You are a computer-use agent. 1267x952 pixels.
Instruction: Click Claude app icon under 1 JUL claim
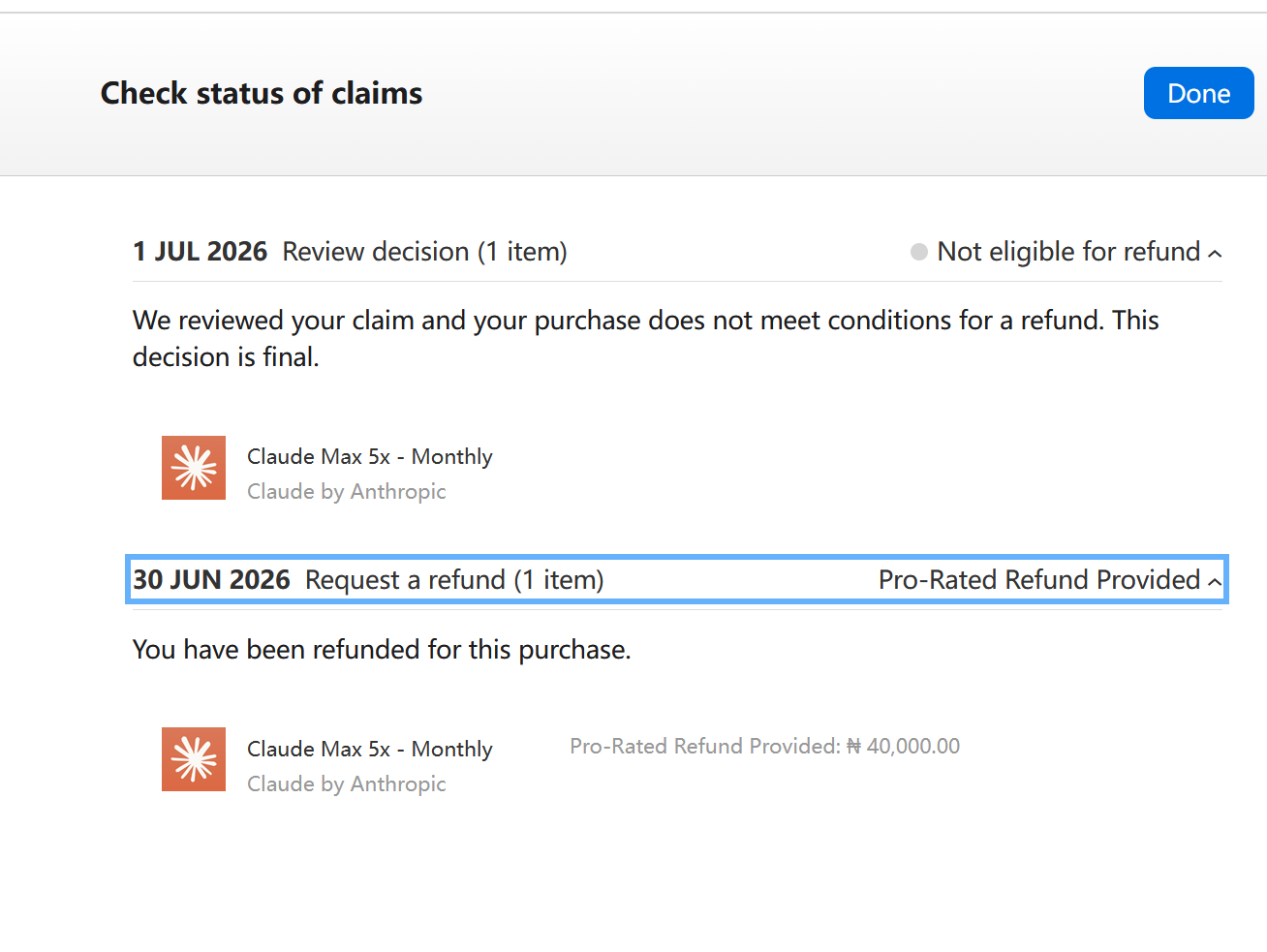point(194,468)
